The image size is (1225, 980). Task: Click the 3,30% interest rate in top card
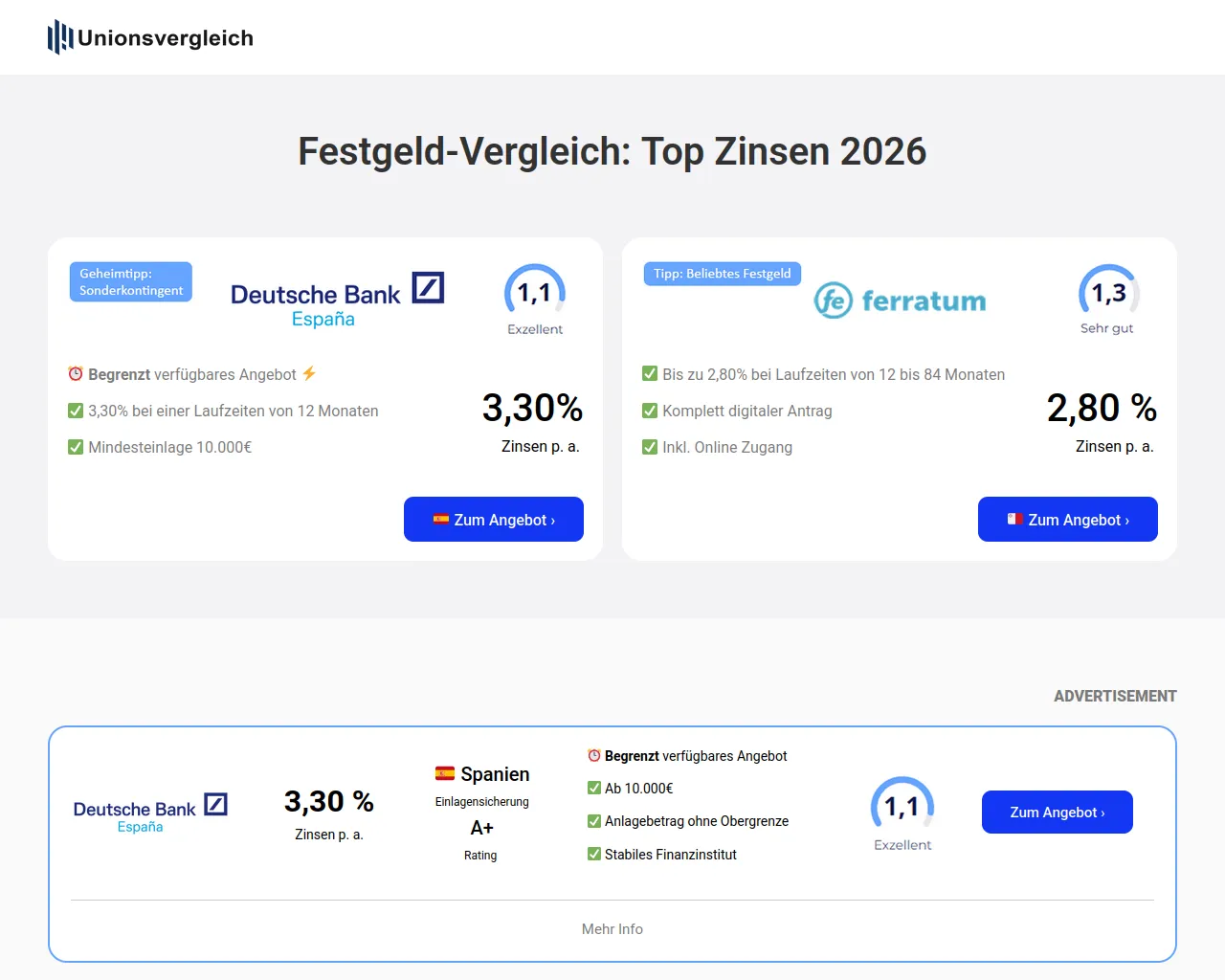533,408
